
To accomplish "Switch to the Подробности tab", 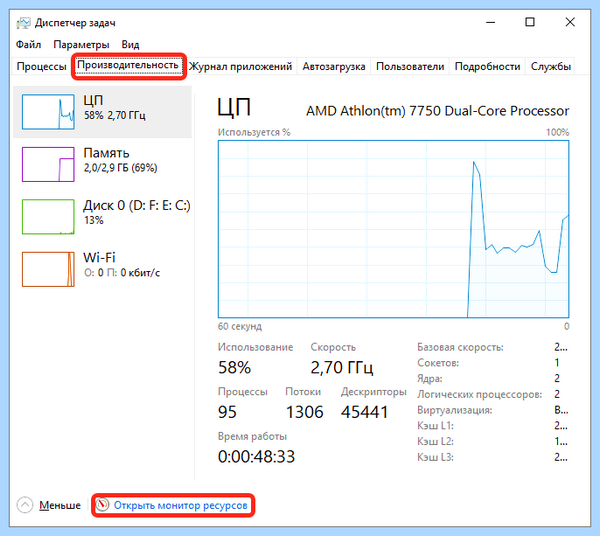I will [x=487, y=66].
